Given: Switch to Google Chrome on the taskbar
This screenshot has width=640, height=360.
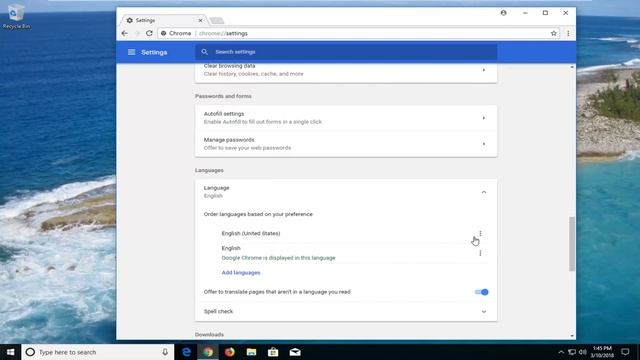Looking at the screenshot, I should (208, 352).
